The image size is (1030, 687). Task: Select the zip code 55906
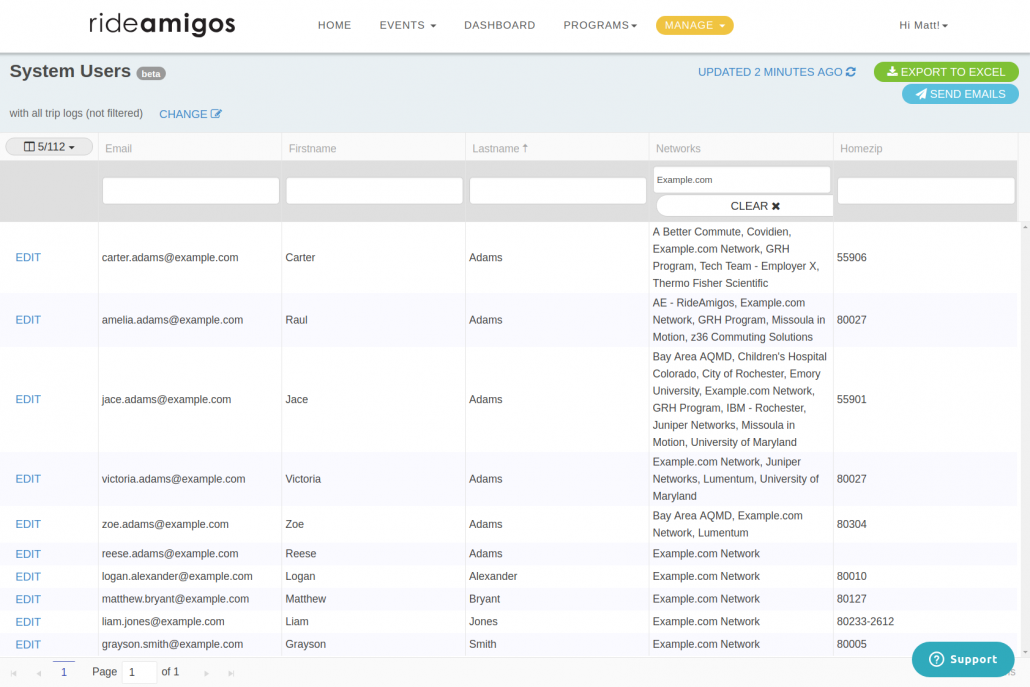point(851,257)
